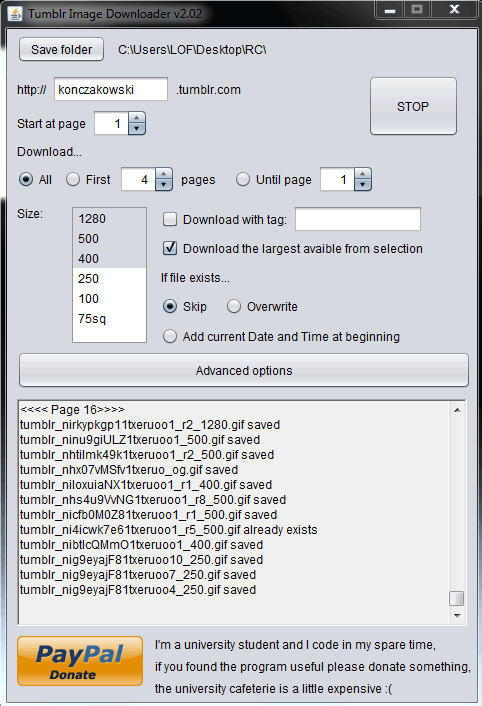This screenshot has width=482, height=706.
Task: Close the Tumblr Image Downloader window
Action: point(455,9)
